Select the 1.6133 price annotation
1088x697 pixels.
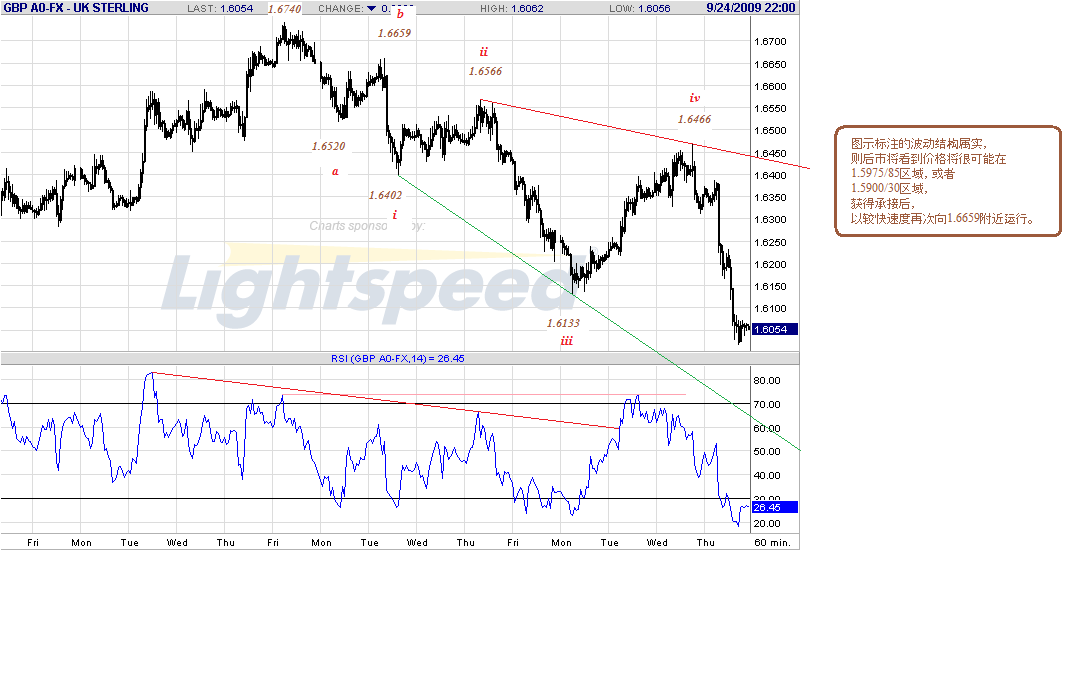coord(563,323)
